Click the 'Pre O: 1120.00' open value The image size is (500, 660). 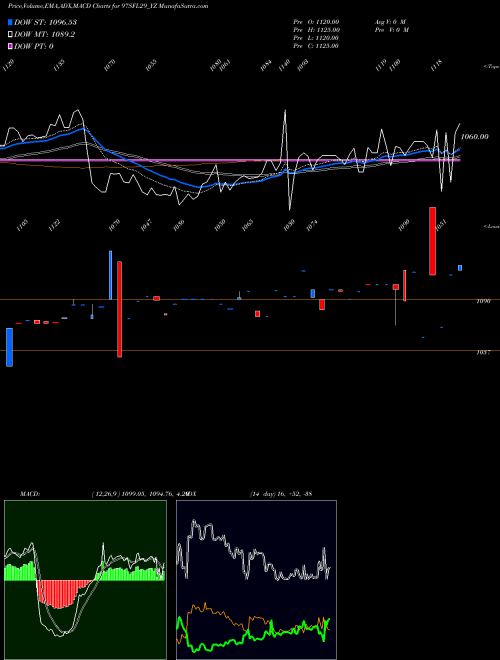point(316,21)
